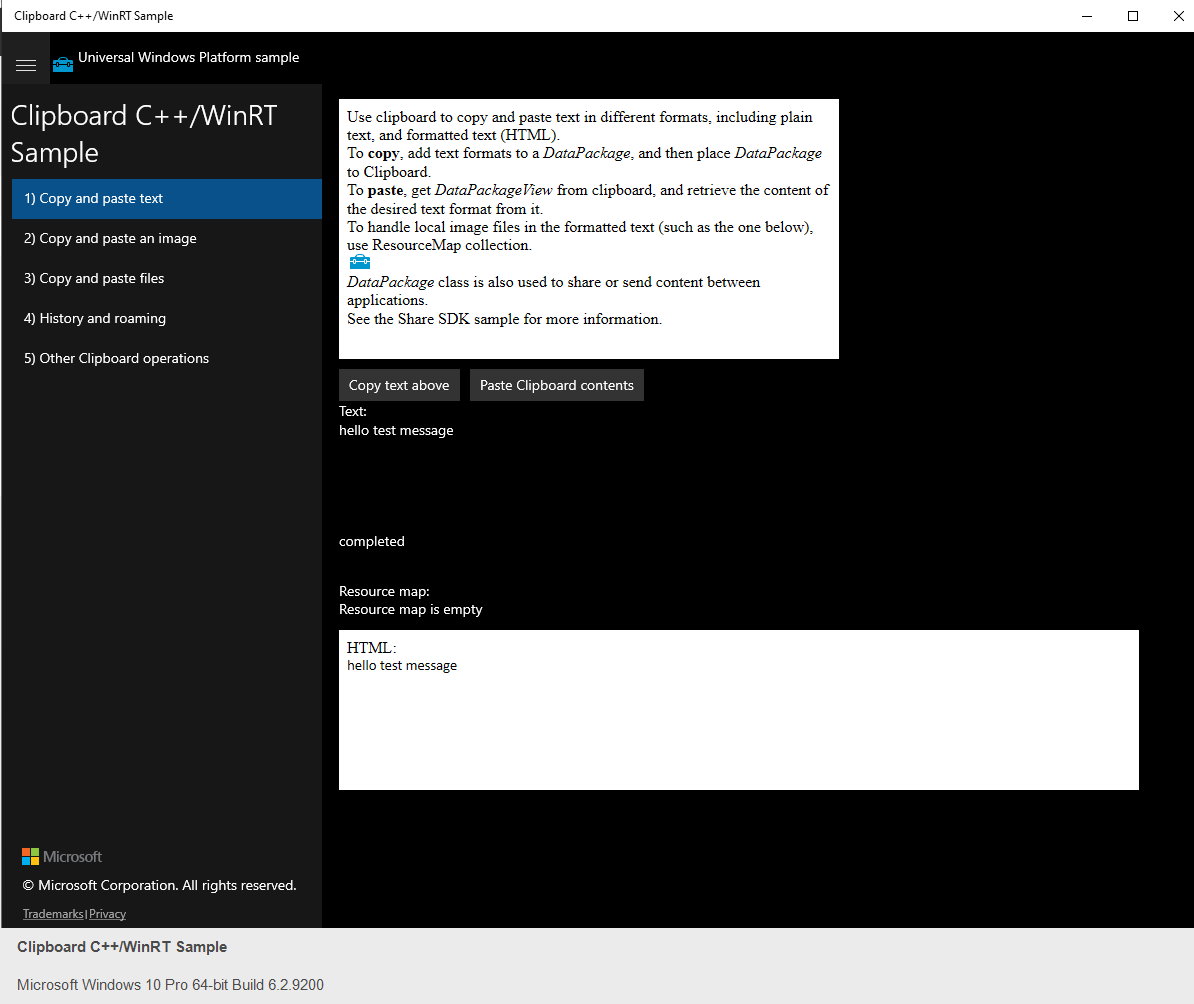Open the Privacy link

107,913
